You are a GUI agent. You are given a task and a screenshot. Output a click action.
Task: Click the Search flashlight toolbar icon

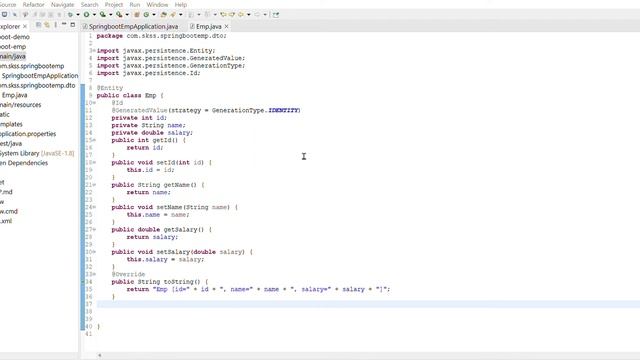(x=172, y=15)
